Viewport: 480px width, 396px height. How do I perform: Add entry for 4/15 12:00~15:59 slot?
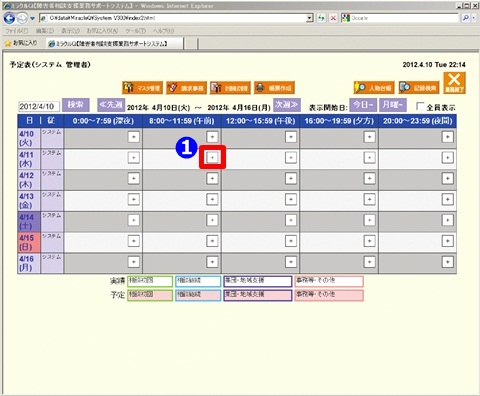(291, 241)
